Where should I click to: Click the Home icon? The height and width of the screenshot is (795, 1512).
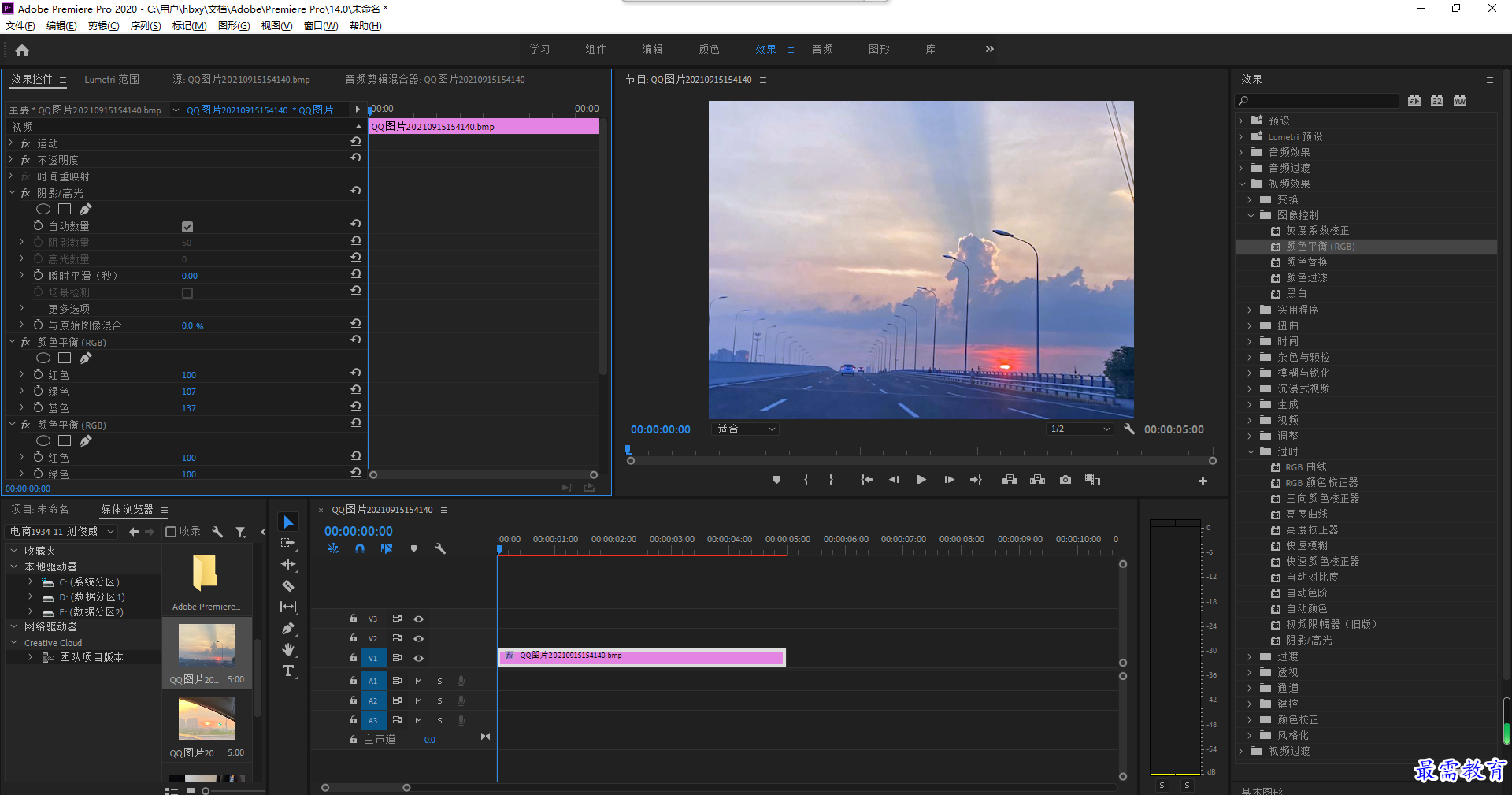[22, 50]
